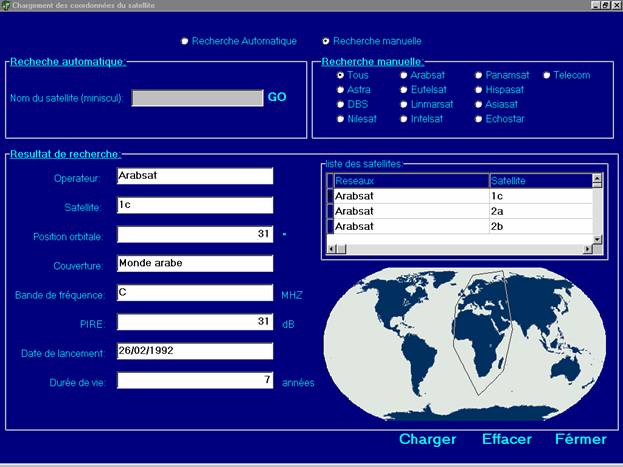This screenshot has height=467, width=623.
Task: Select the Arabsat cell in the 1c row
Action: click(x=411, y=196)
